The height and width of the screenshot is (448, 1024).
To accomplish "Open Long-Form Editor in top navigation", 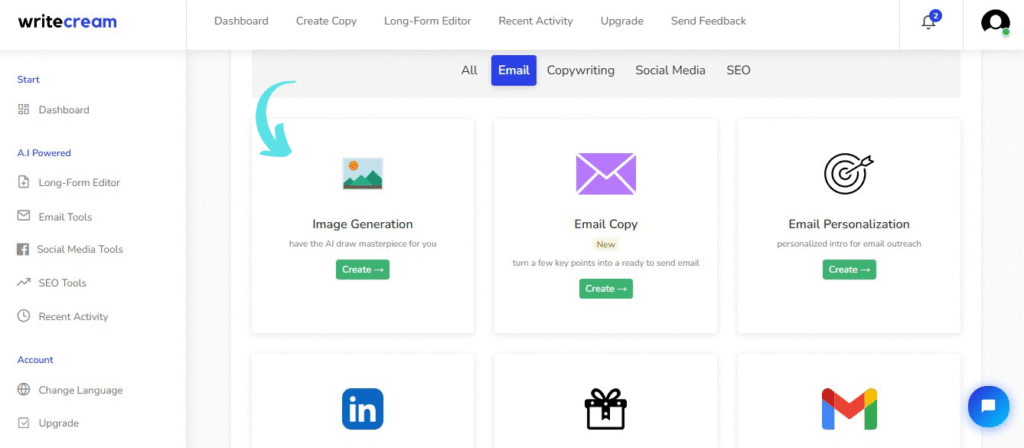I will click(x=427, y=21).
